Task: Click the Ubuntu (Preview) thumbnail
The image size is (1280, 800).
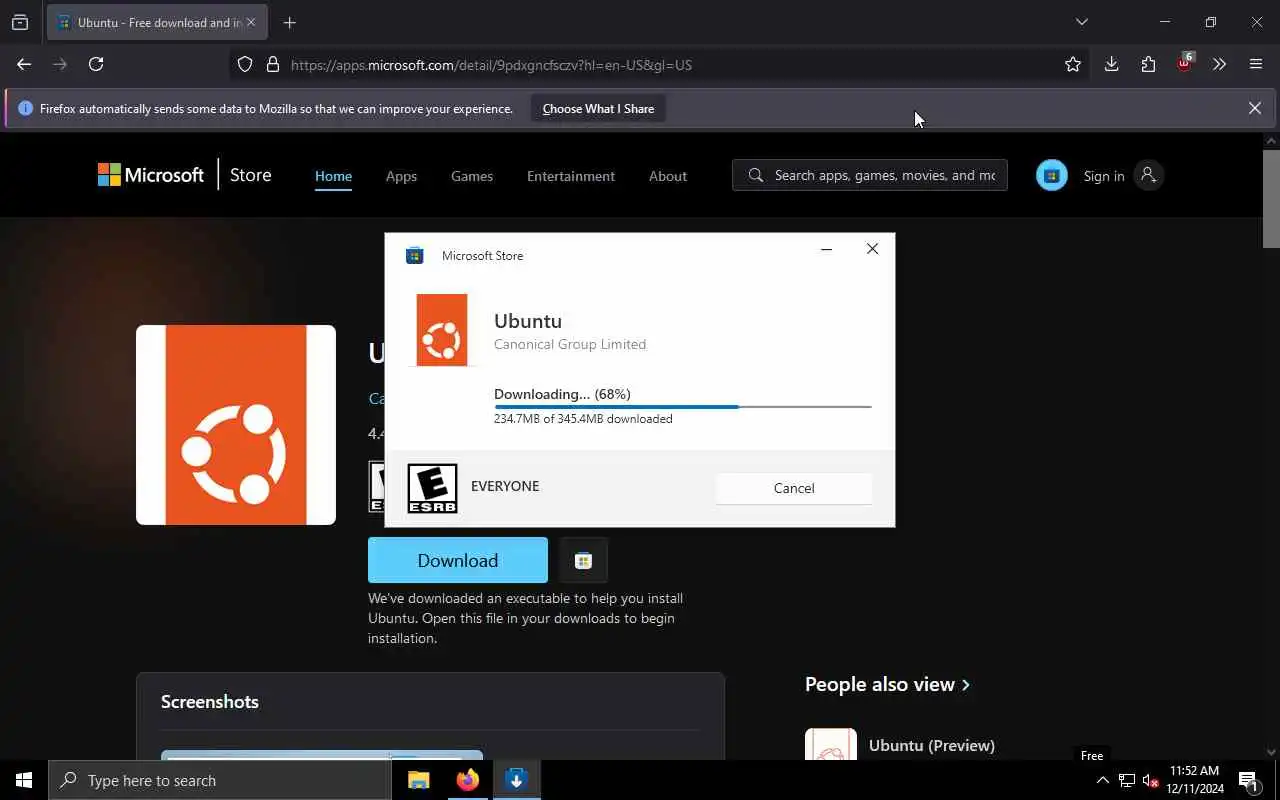Action: click(x=831, y=744)
